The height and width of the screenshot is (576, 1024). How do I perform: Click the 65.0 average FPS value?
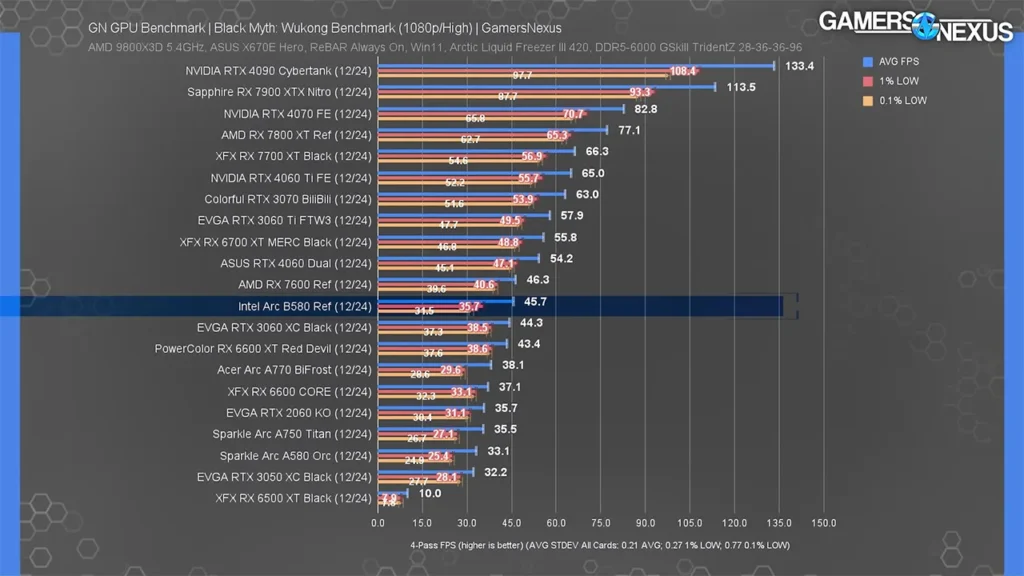tap(593, 173)
